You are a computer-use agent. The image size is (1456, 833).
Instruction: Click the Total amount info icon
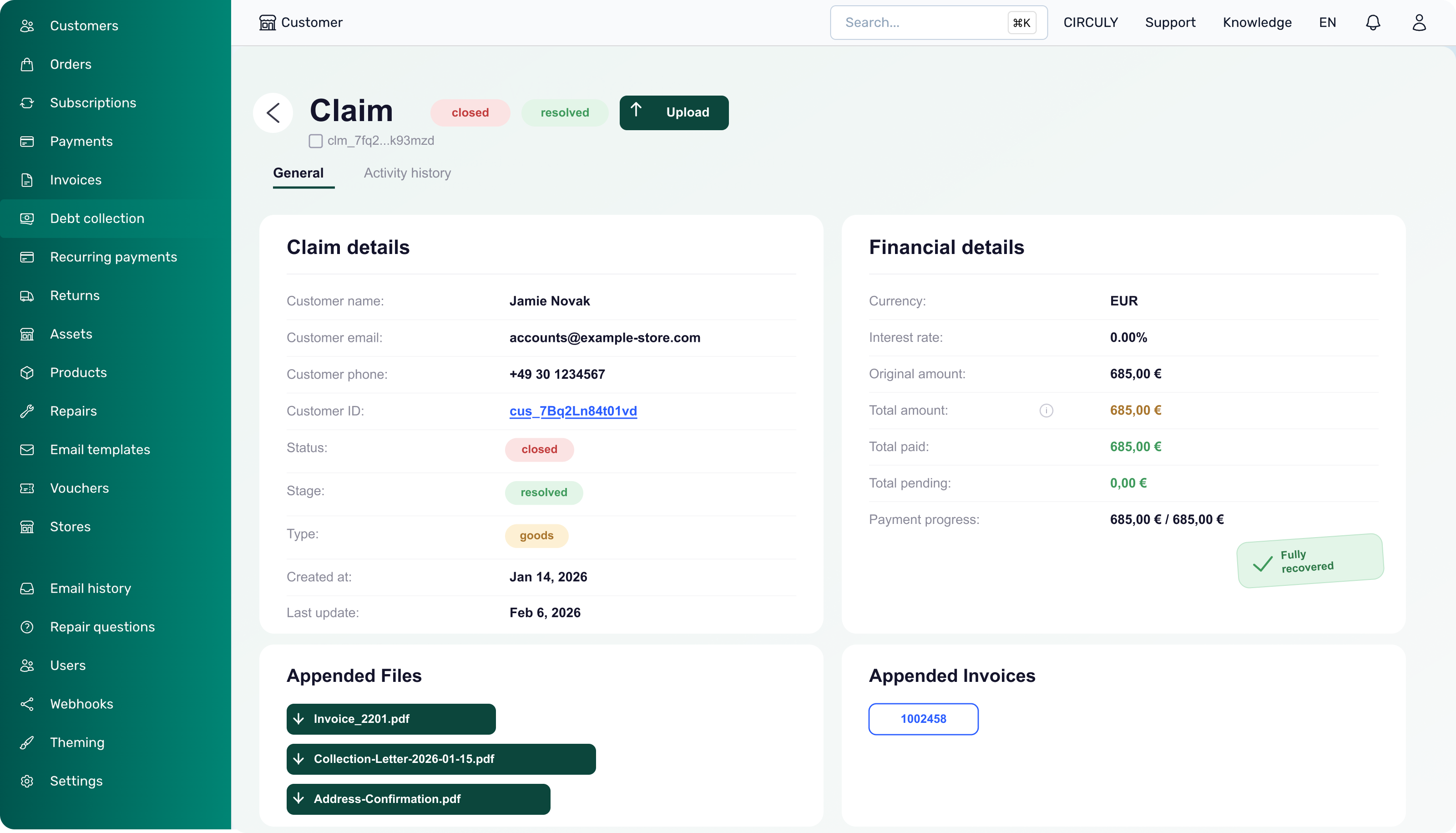pos(1046,411)
